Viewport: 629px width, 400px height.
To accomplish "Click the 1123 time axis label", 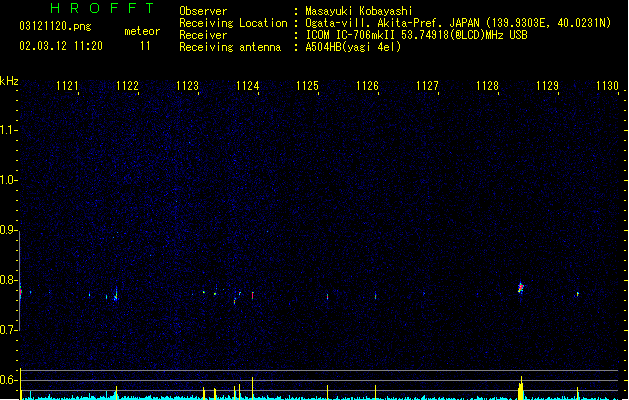I will click(187, 86).
